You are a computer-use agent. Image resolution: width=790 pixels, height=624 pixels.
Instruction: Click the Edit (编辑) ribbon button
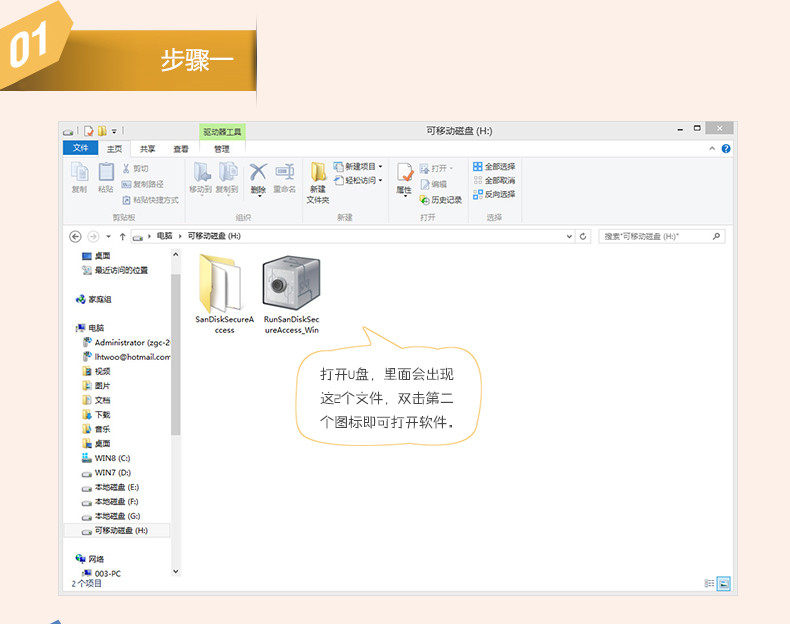click(x=434, y=184)
